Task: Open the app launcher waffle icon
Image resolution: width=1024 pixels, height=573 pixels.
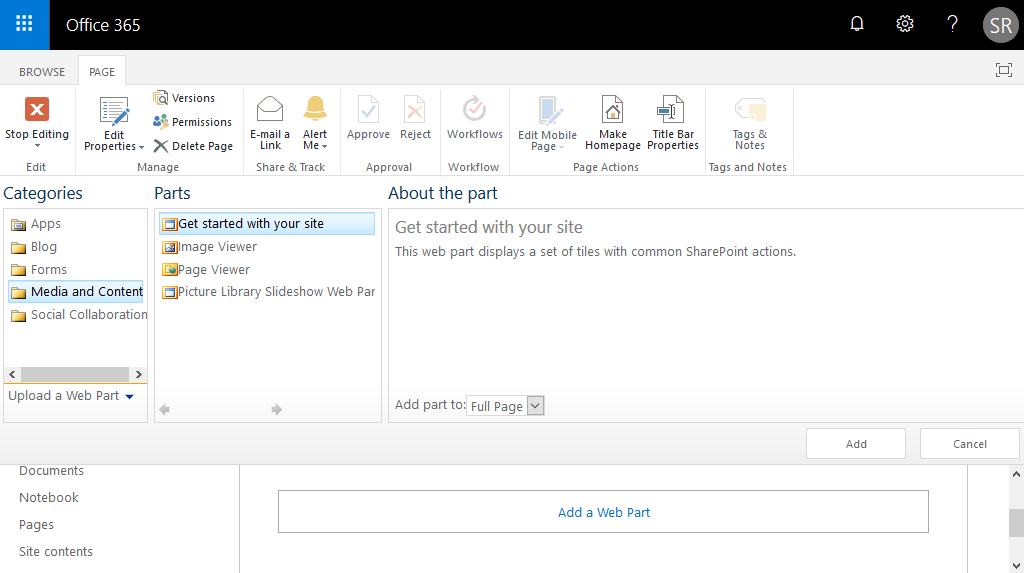Action: tap(24, 24)
